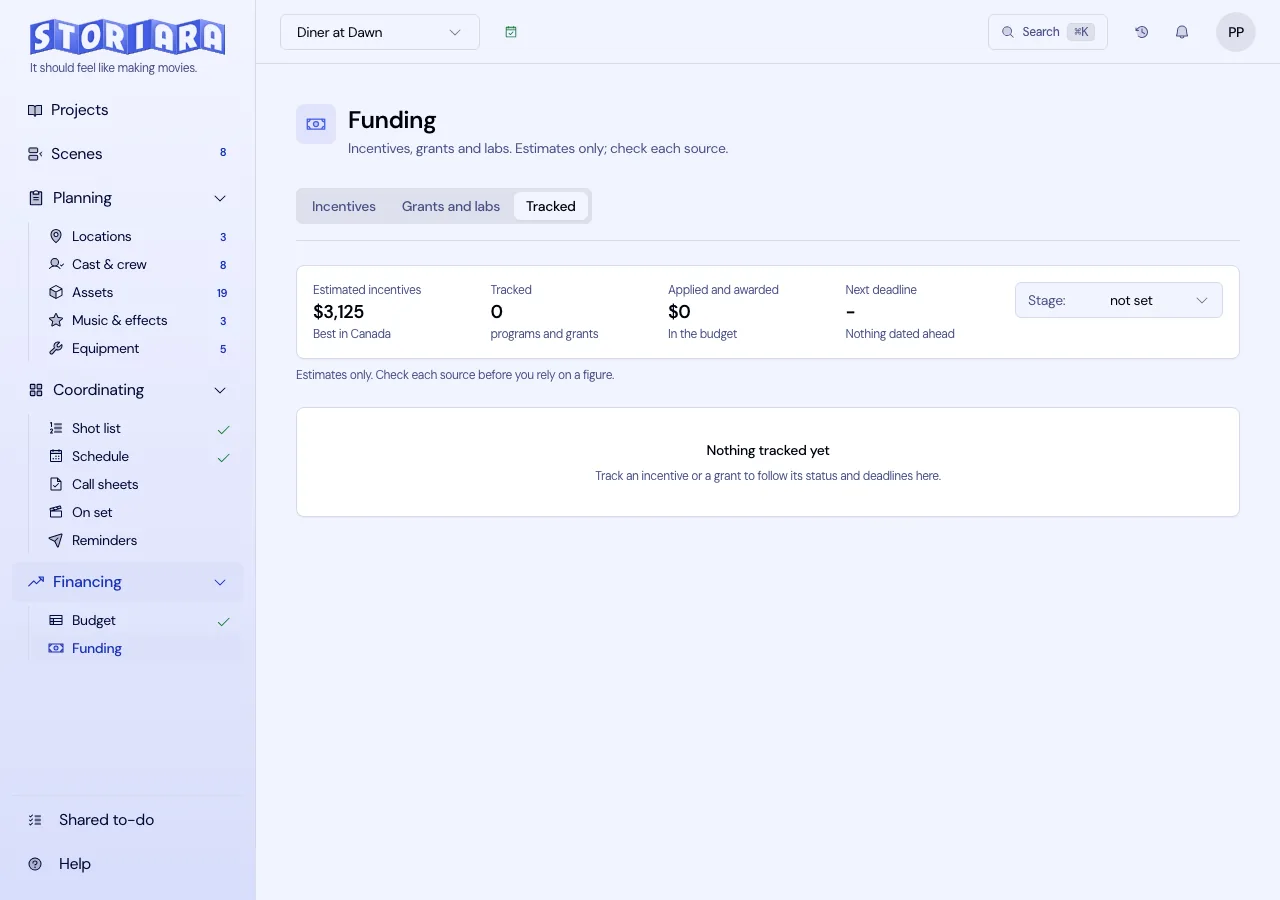Screen dimensions: 1280x900
Task: Click the Shared to-do checklist icon
Action: (x=35, y=820)
